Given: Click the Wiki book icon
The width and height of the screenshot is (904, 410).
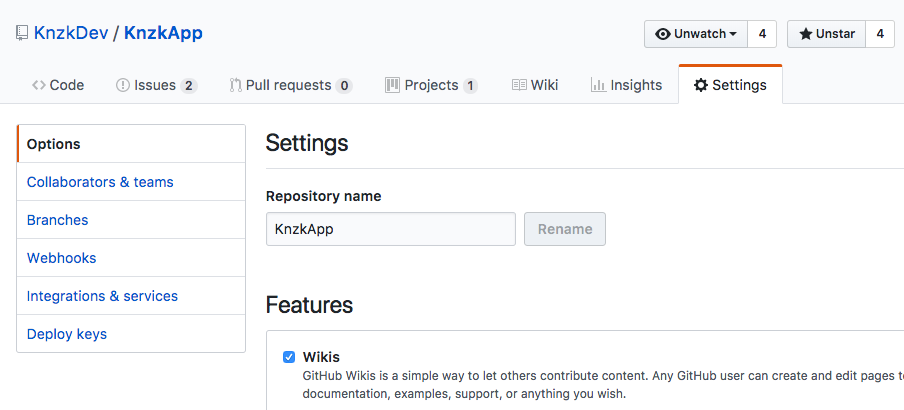Looking at the screenshot, I should tap(519, 85).
